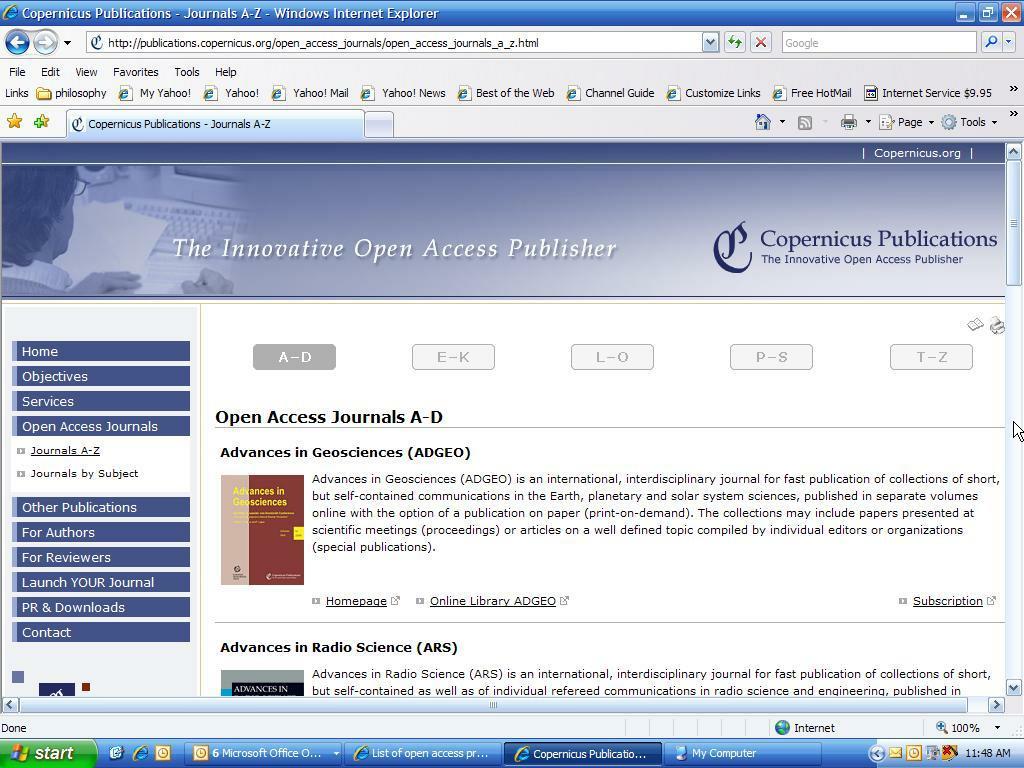Select the T–Z journals button

click(931, 357)
